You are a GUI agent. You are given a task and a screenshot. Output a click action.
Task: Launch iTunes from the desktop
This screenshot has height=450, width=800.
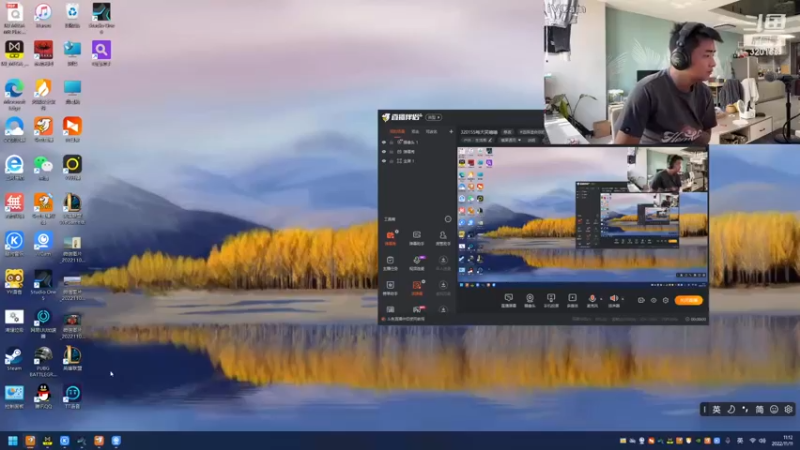(43, 15)
